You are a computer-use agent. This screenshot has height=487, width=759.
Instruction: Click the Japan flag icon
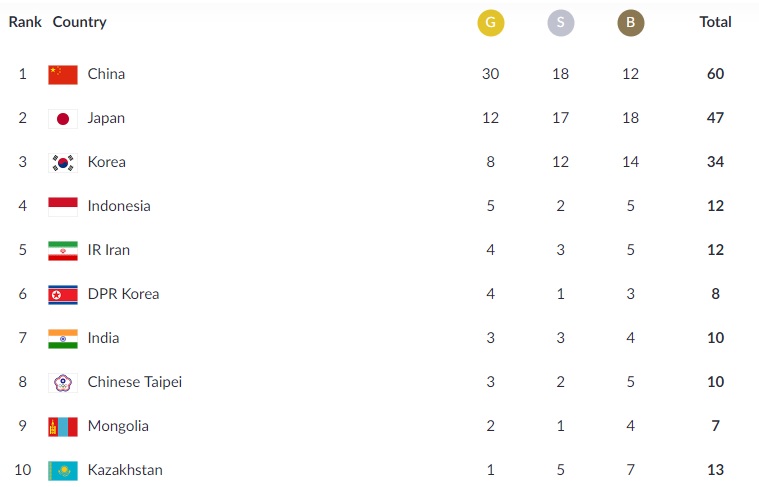click(x=63, y=119)
